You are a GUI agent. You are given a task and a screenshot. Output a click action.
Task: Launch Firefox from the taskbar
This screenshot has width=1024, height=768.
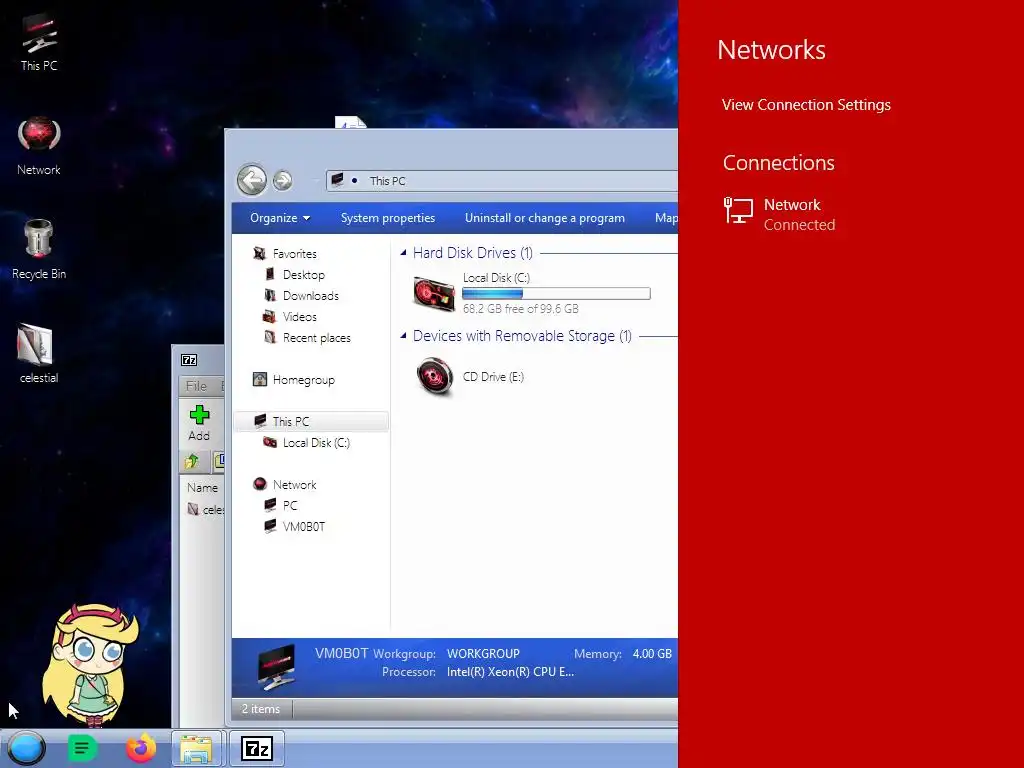pos(141,748)
